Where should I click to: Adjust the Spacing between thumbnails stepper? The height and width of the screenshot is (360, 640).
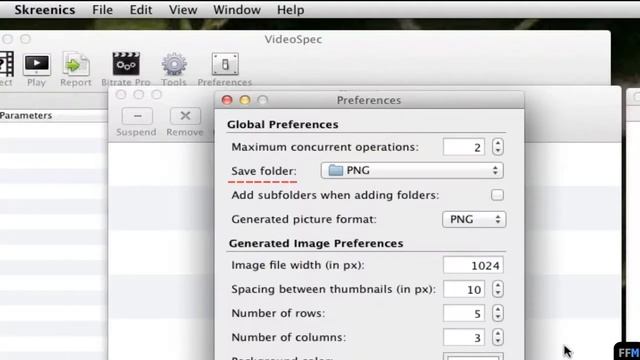pos(498,289)
